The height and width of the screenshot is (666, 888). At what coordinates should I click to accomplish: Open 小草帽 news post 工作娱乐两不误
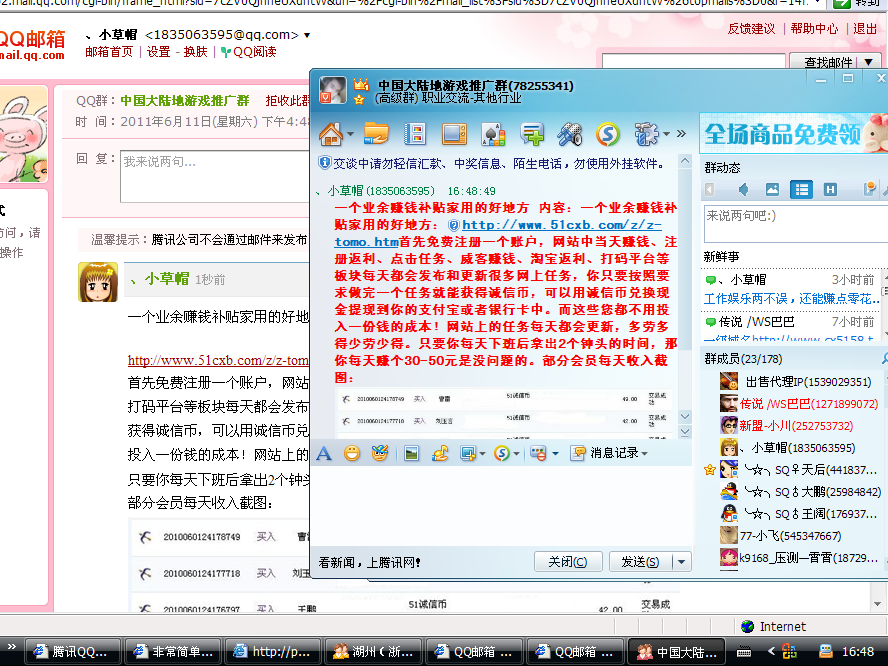tap(791, 298)
